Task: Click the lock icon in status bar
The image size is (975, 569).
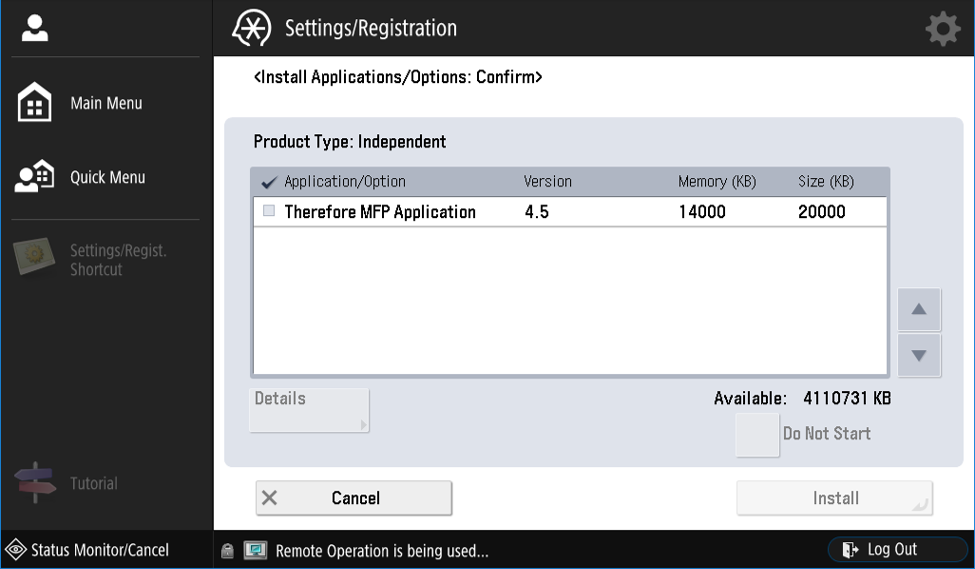Action: pyautogui.click(x=228, y=550)
